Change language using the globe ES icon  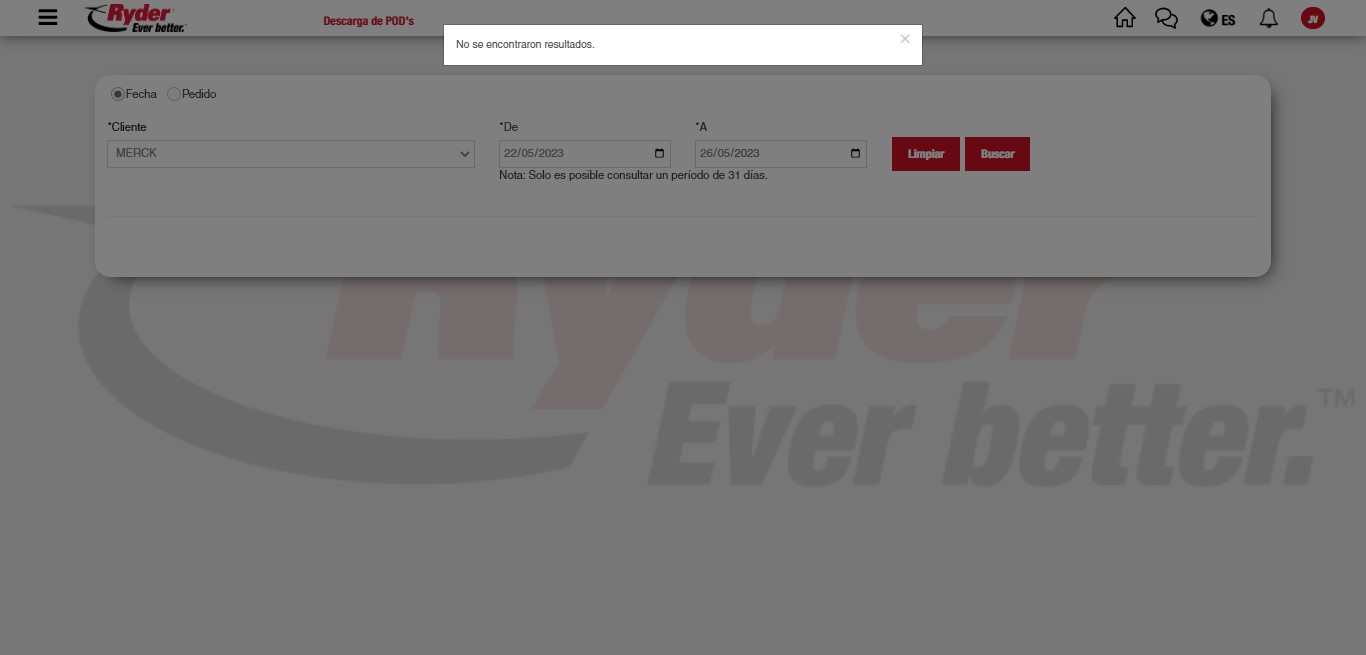point(1218,19)
